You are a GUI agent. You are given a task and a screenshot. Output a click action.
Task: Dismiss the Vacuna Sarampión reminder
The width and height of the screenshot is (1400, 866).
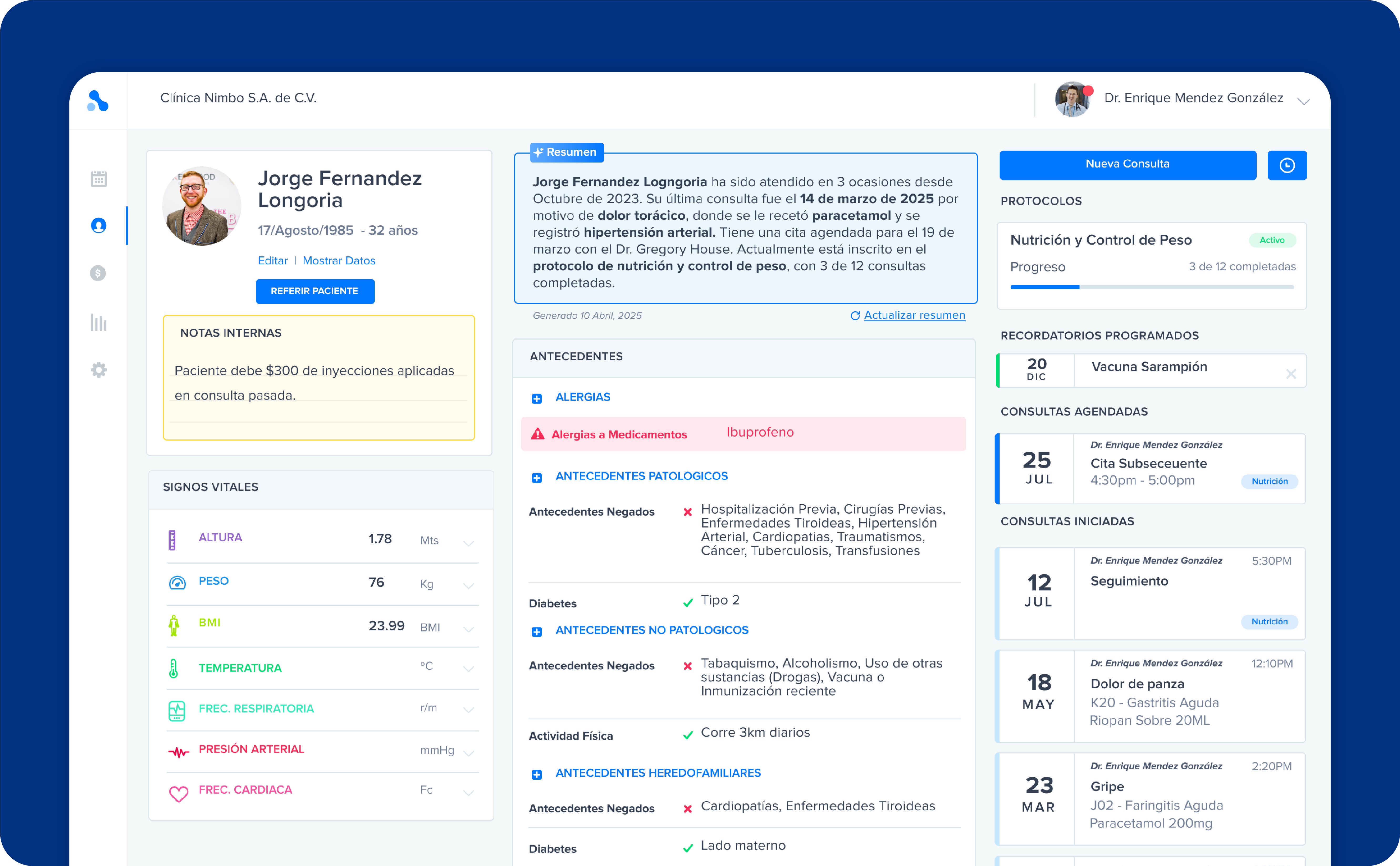1291,374
